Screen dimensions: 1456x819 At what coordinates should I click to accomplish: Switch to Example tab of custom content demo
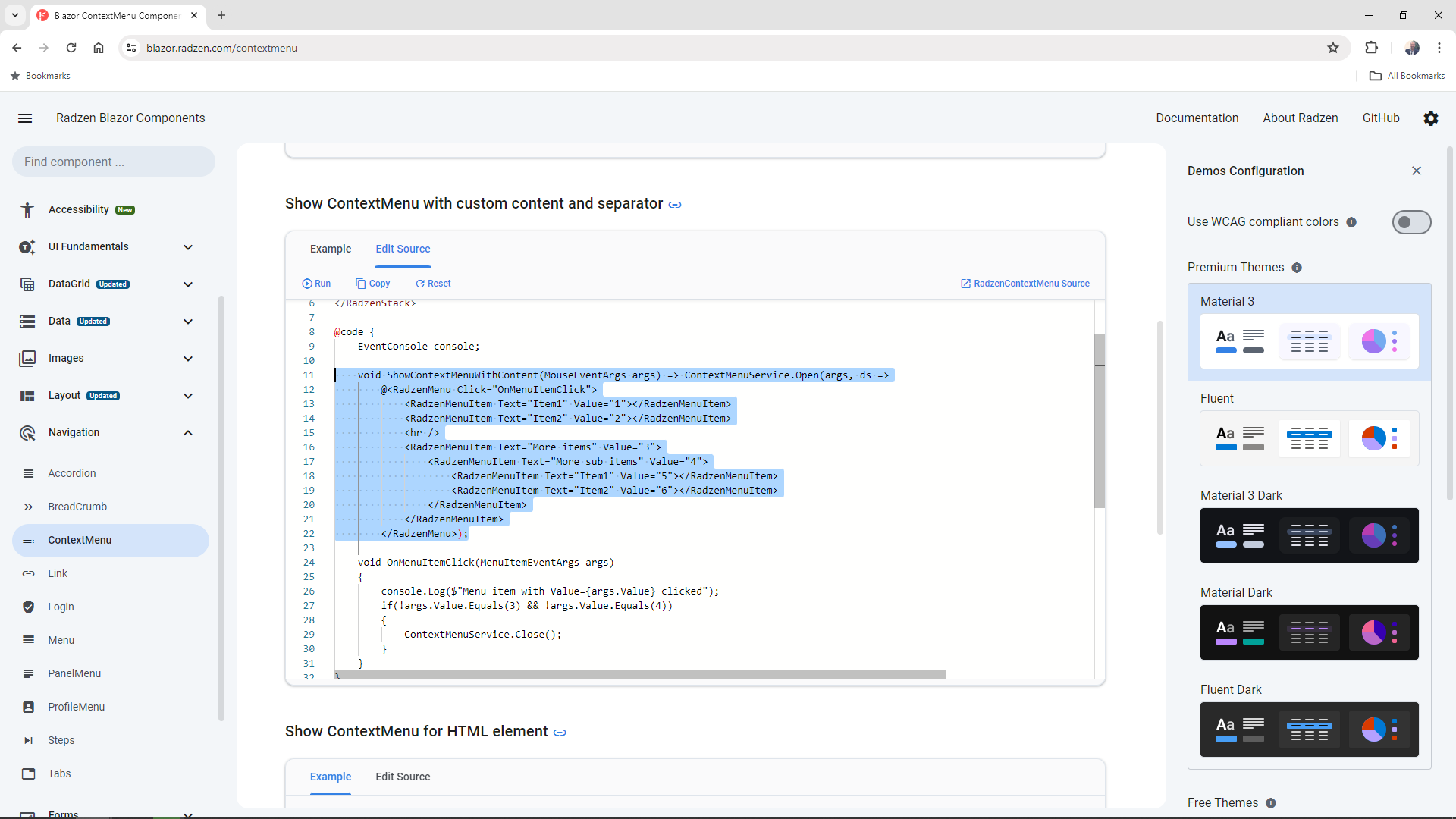click(x=331, y=249)
